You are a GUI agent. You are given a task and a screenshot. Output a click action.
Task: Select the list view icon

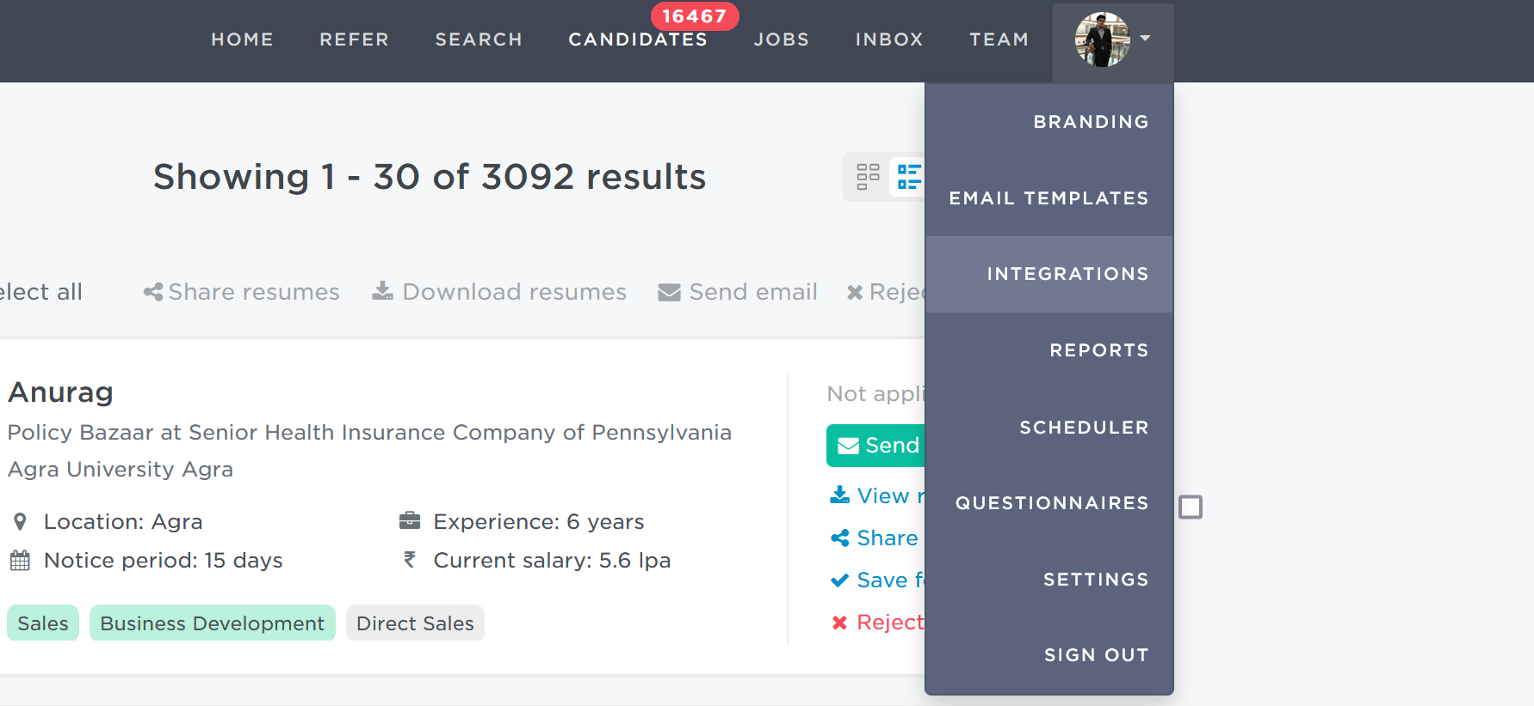[909, 177]
